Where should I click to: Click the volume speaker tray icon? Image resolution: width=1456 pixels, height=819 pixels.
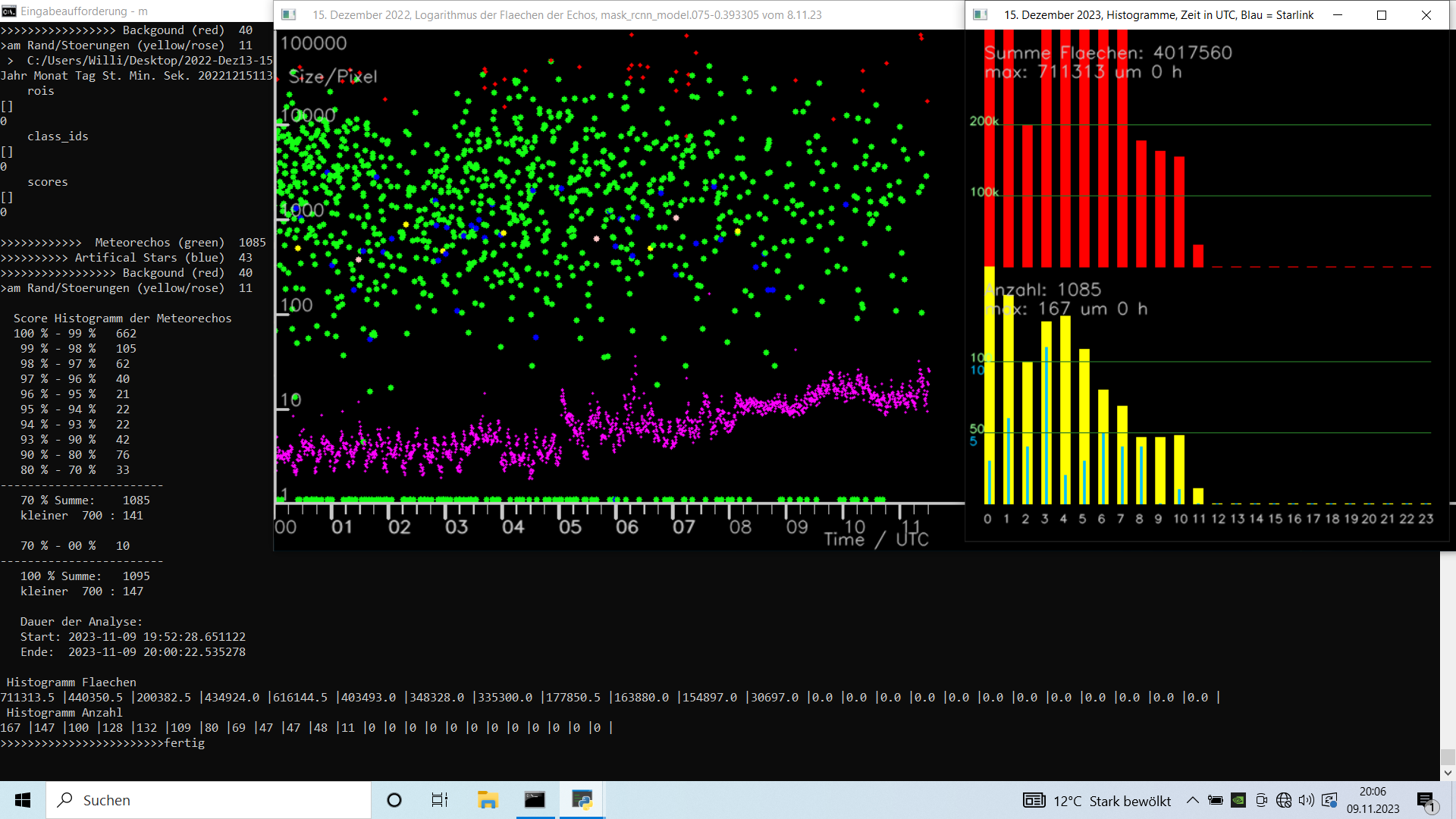click(1306, 800)
